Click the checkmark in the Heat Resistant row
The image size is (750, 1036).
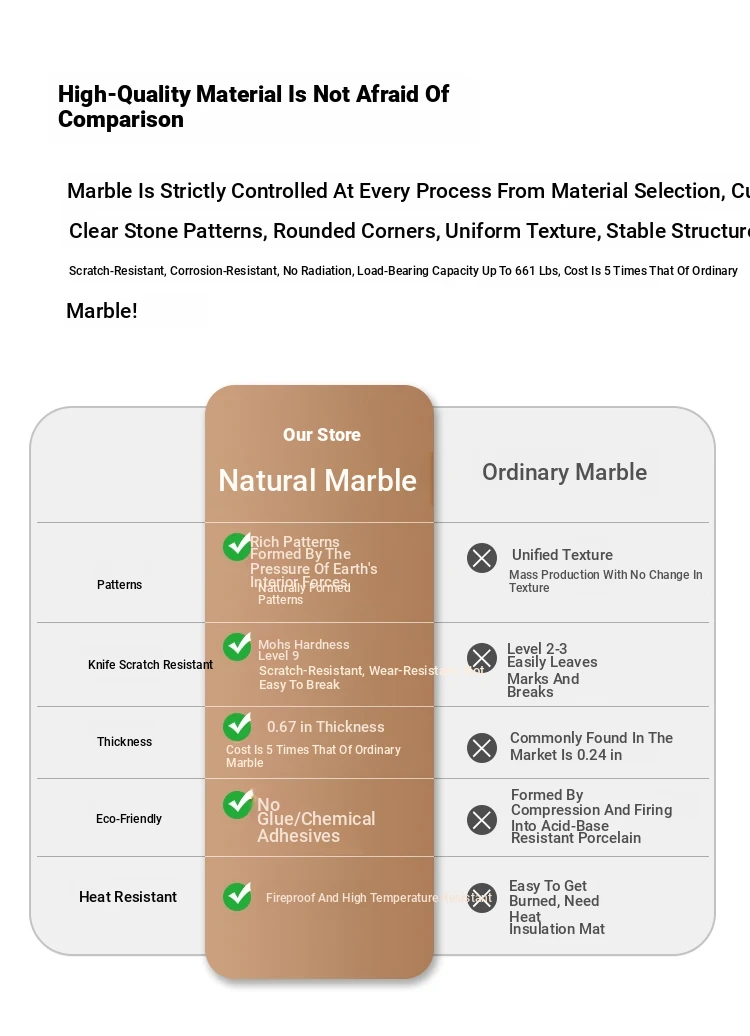click(237, 896)
